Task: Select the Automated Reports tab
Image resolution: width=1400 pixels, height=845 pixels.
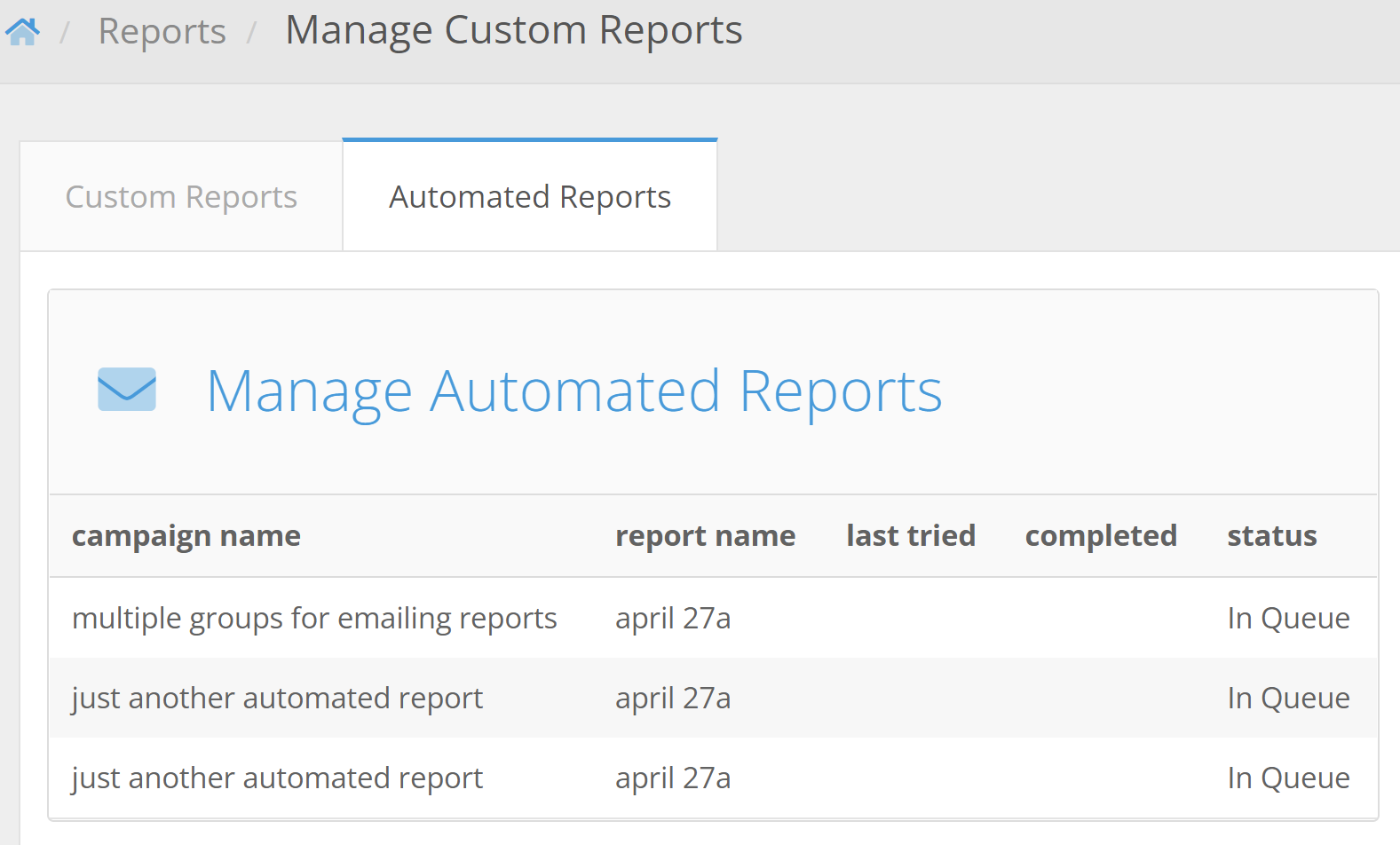Action: (x=530, y=197)
